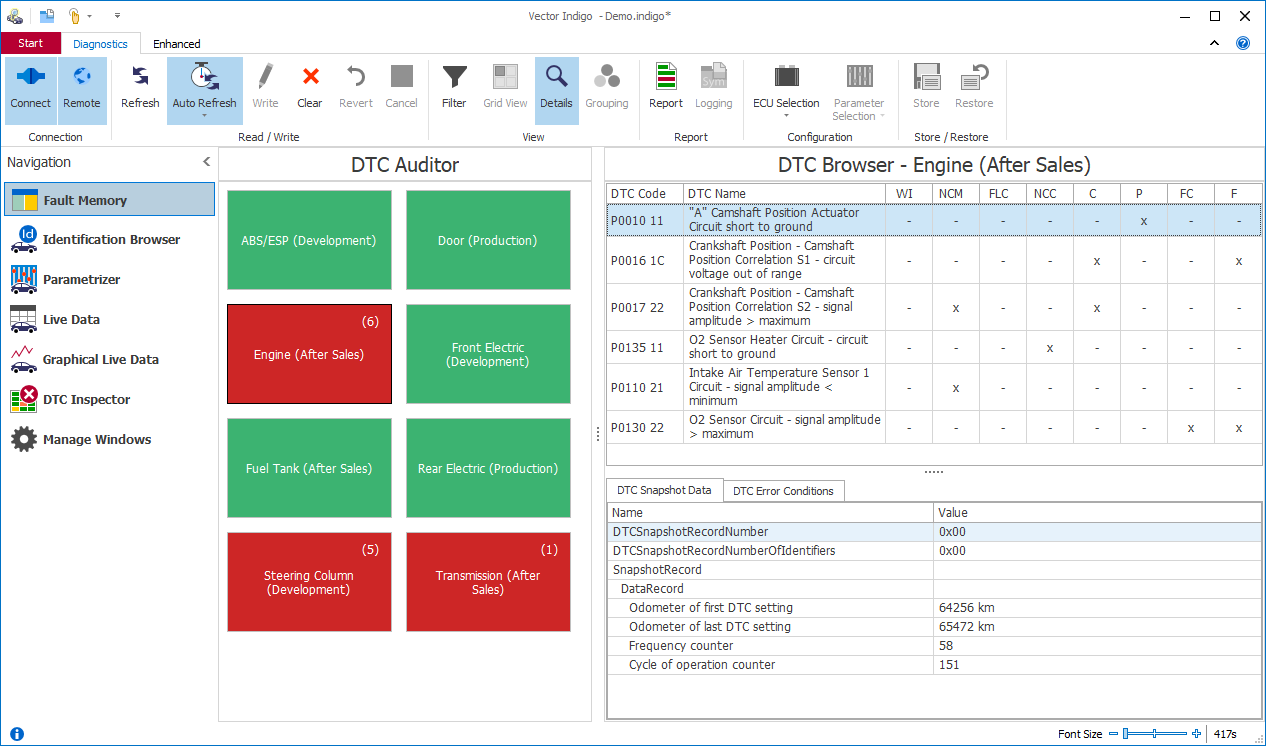This screenshot has height=746, width=1266.
Task: Open Parametrizer in Navigation
Action: (x=109, y=279)
